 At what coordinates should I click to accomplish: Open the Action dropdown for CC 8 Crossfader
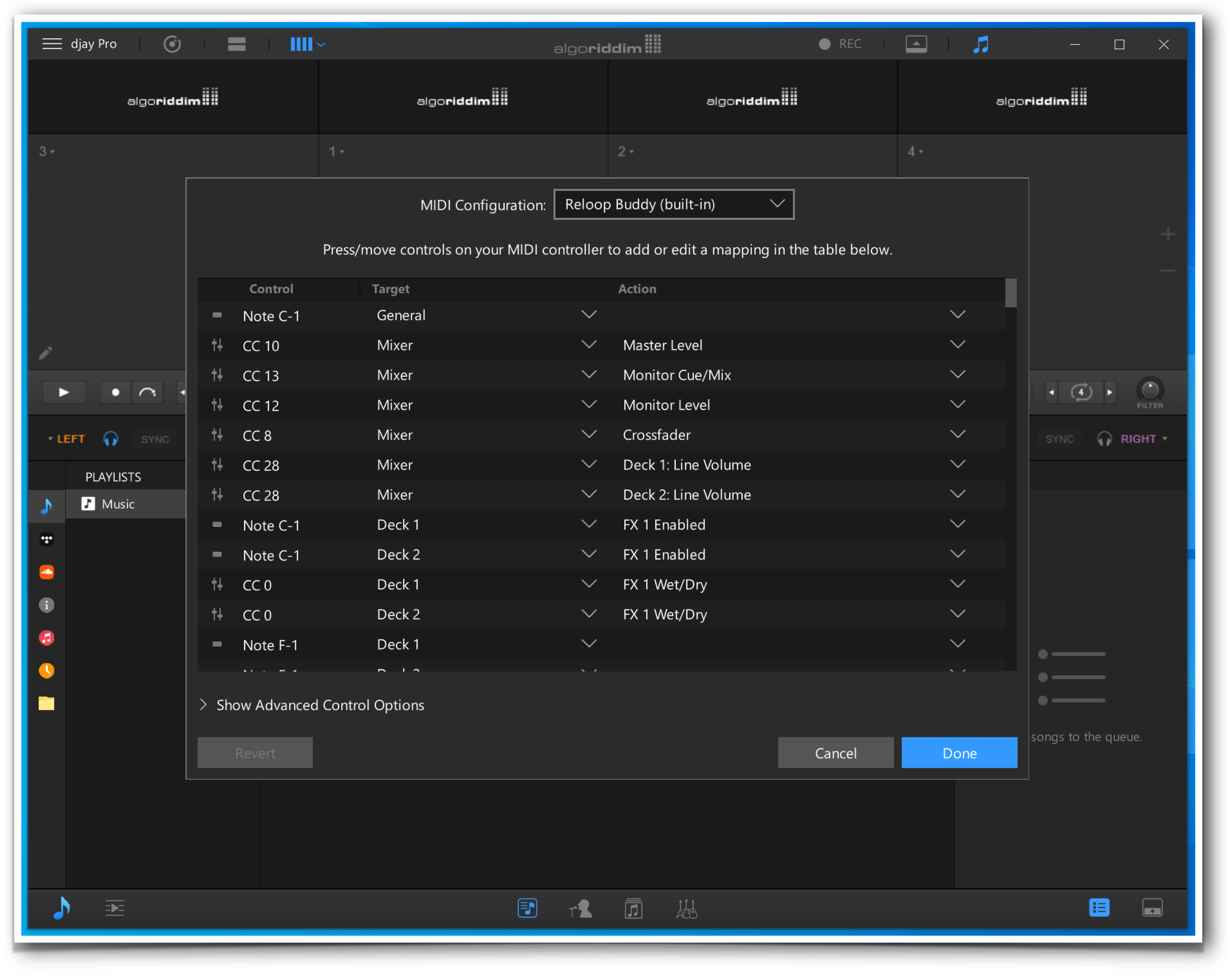[958, 434]
